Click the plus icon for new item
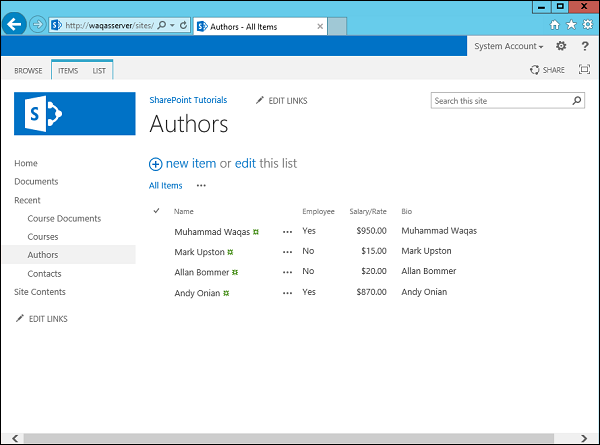 click(x=155, y=164)
